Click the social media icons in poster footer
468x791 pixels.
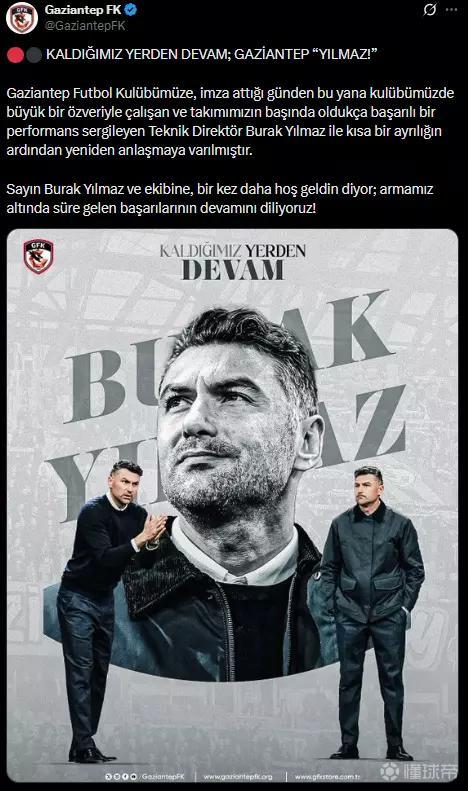[121, 776]
